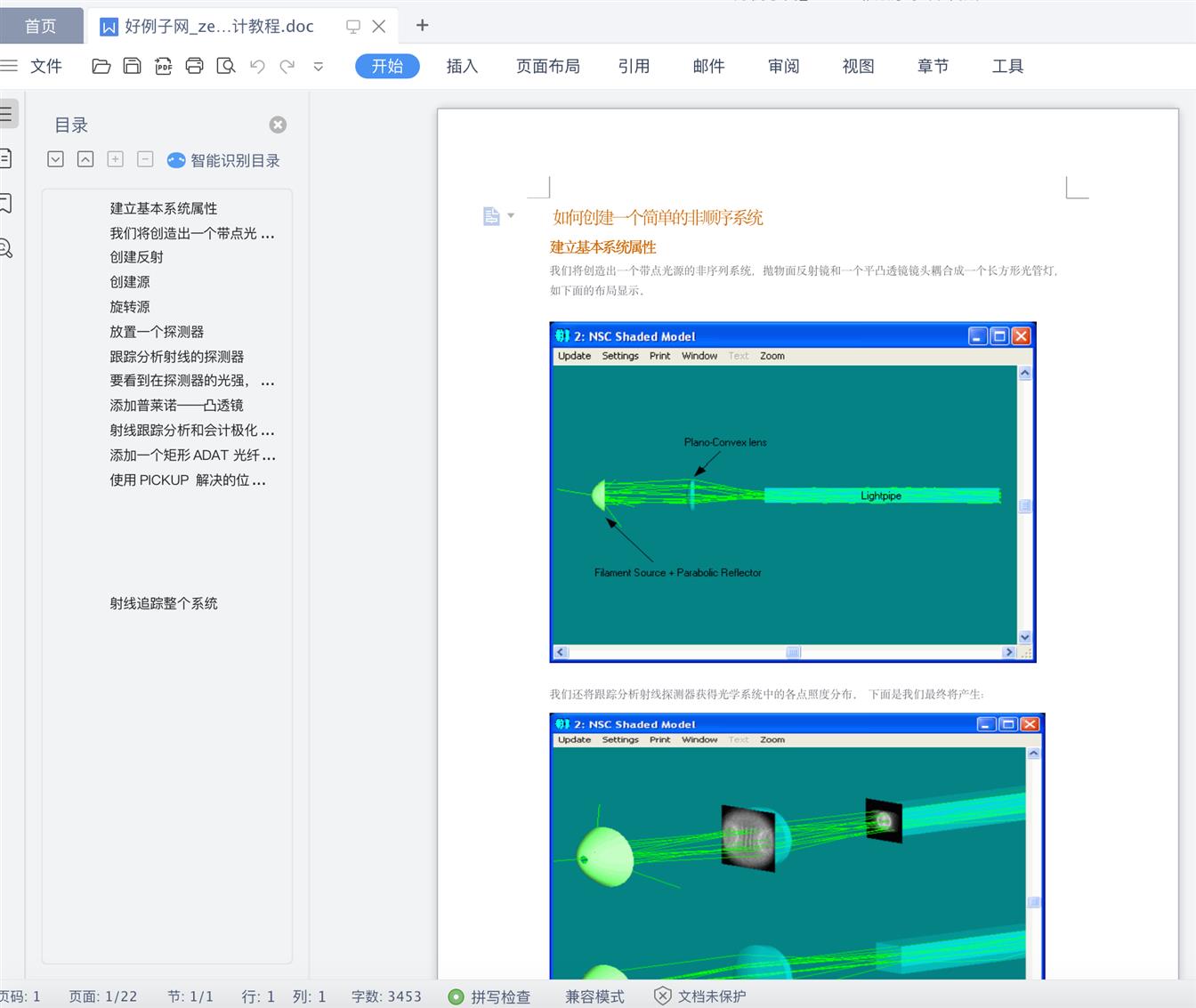Click the Open file folder icon
The height and width of the screenshot is (1008, 1196).
(x=101, y=66)
